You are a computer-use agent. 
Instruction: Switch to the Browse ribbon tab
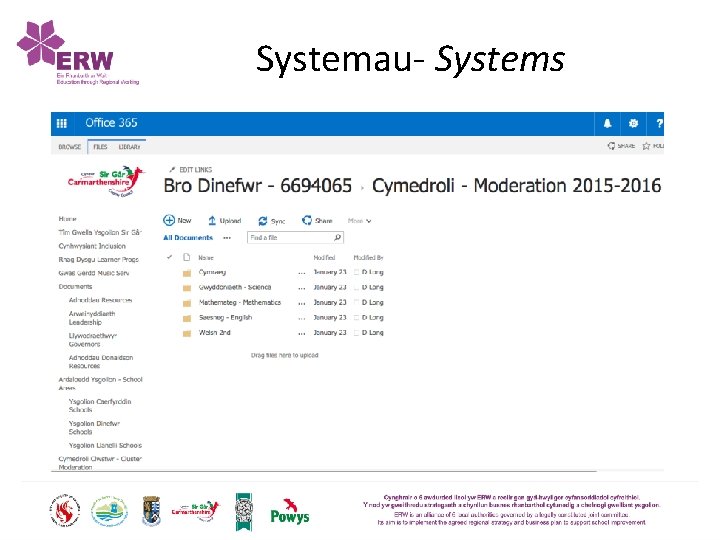69,147
